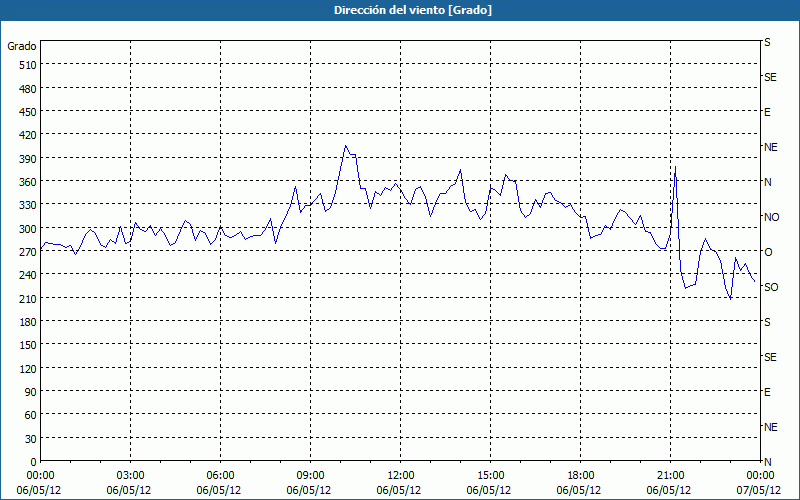Click the 'NO' compass label

(772, 217)
